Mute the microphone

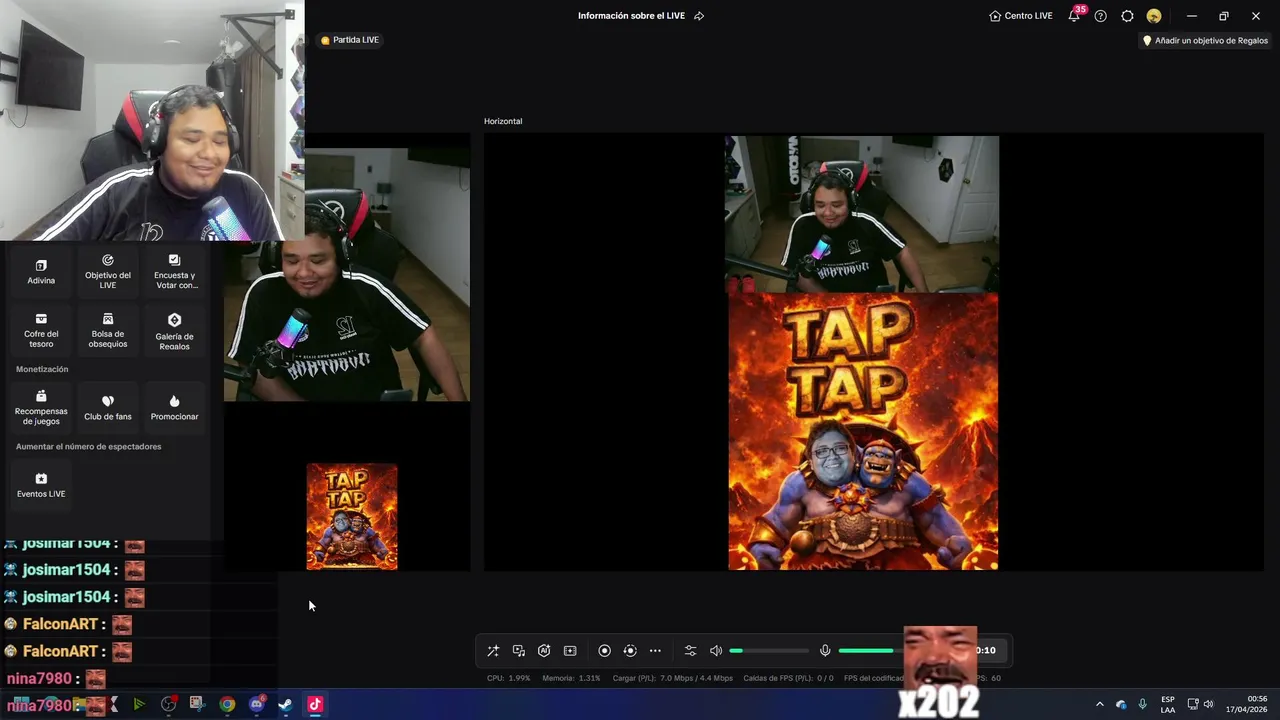(825, 651)
